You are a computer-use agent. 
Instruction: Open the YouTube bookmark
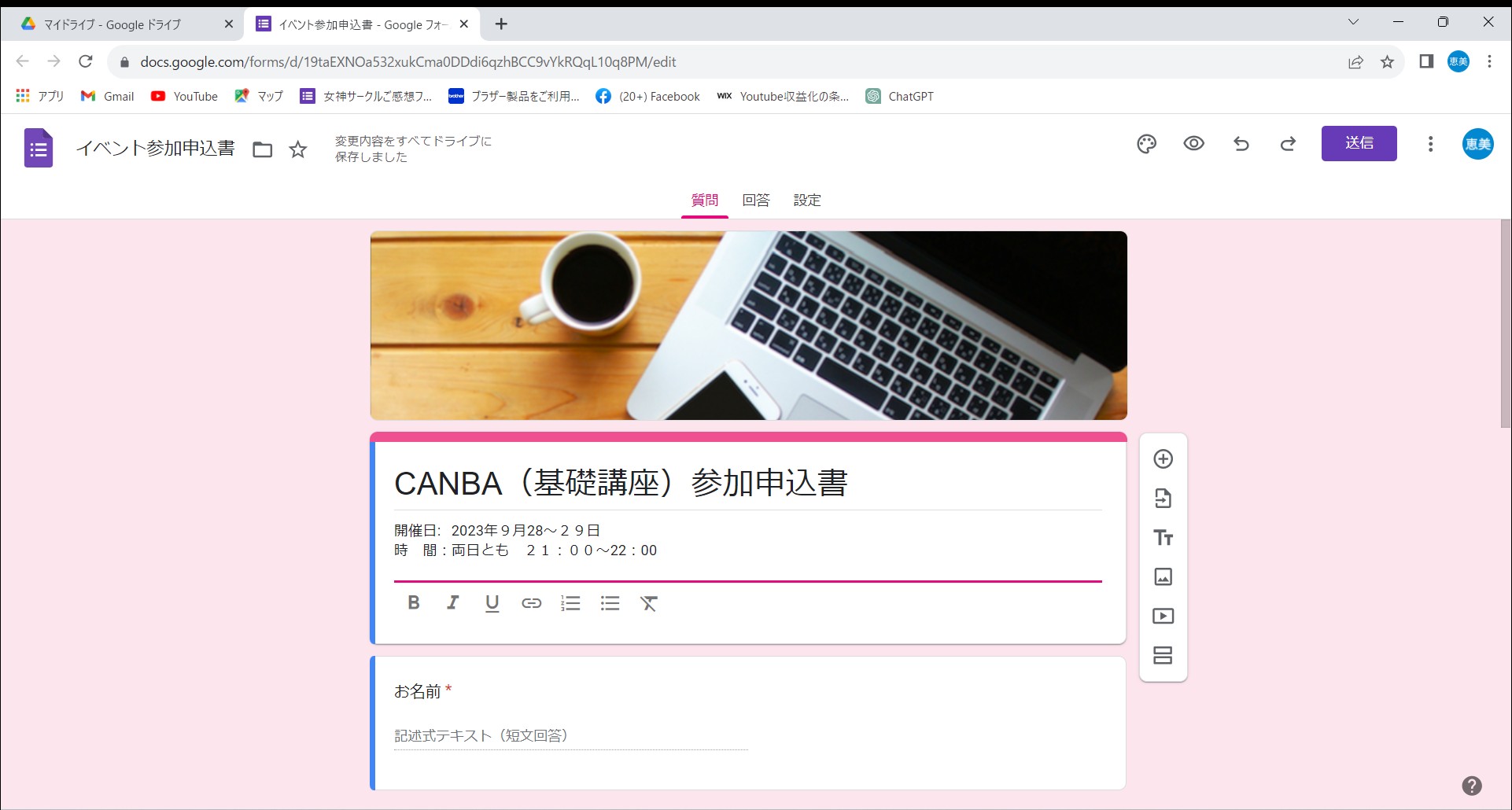[184, 96]
